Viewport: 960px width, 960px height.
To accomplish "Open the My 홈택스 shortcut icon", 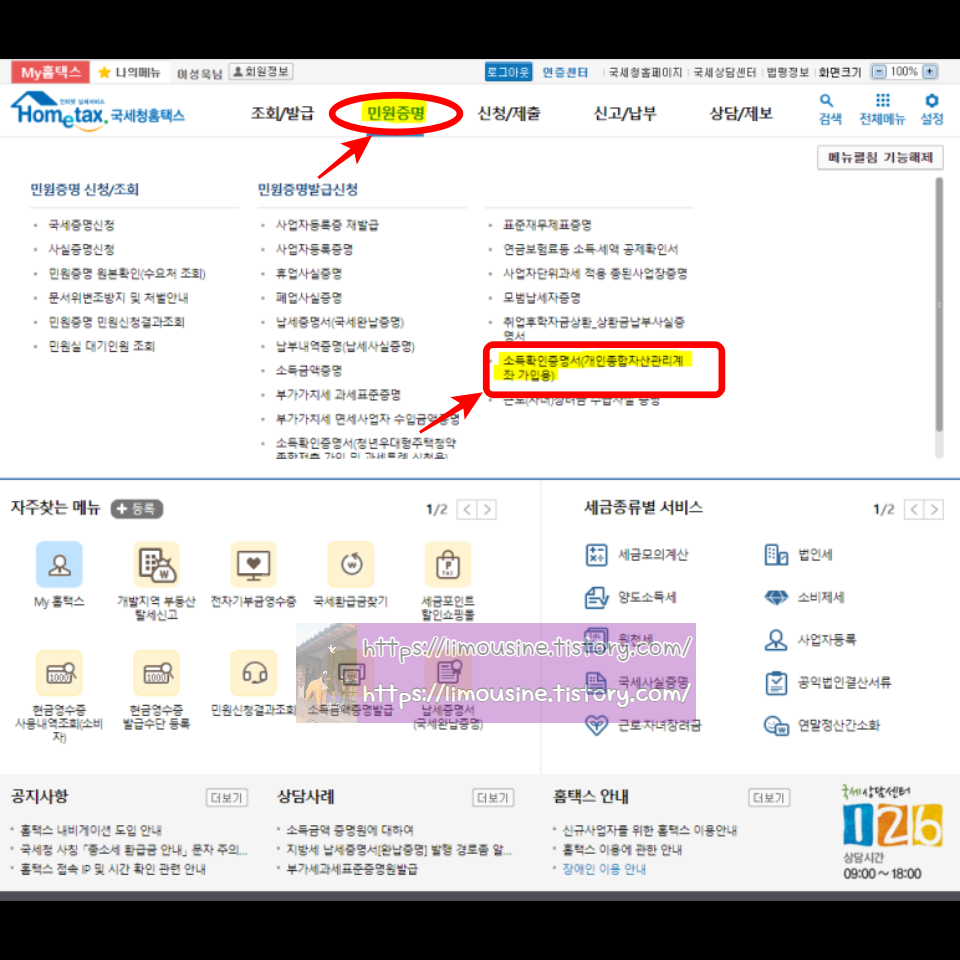I will click(x=59, y=564).
